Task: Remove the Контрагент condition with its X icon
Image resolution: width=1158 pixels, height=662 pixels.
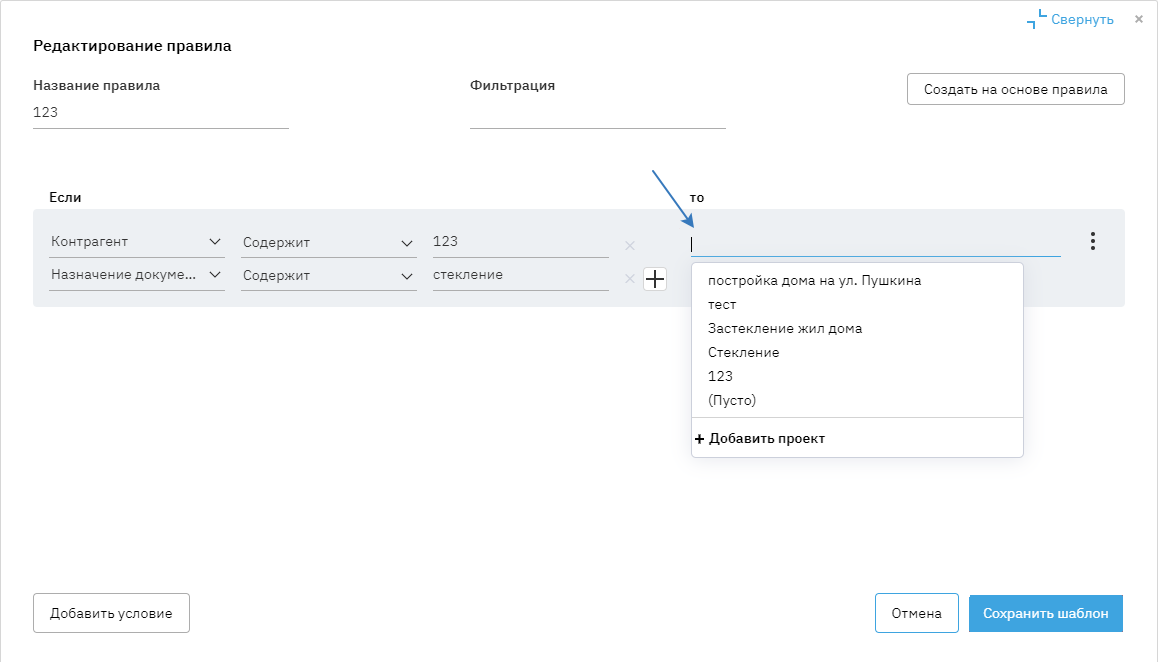Action: (630, 246)
